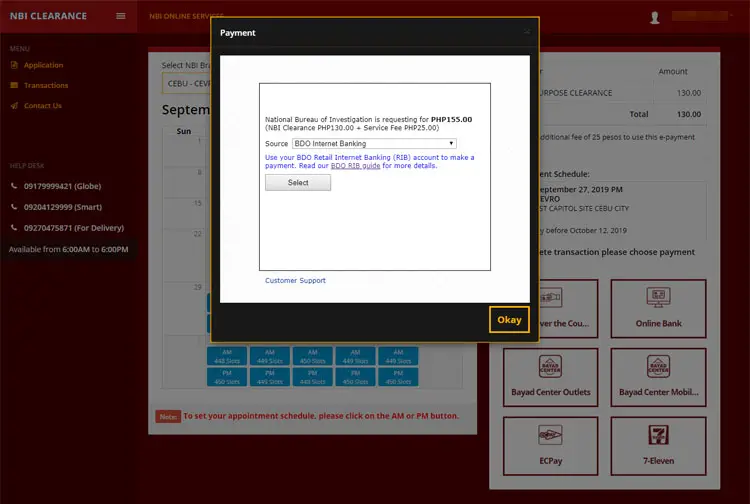This screenshot has height=504, width=750.
Task: Choose the Bayad Center Mobile payment option
Action: [658, 377]
